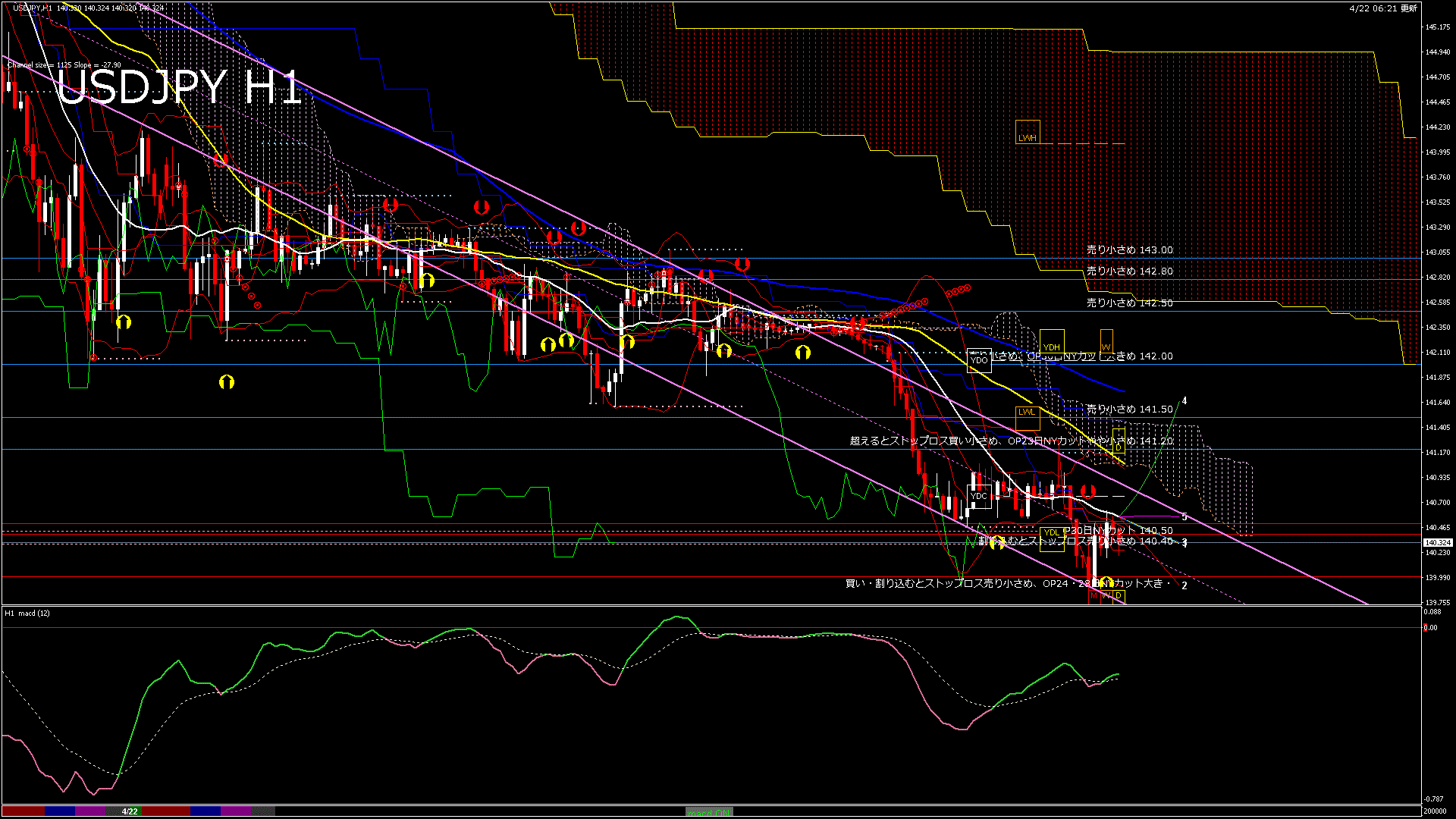Click the LWH last-week-high marker box

[x=1028, y=132]
